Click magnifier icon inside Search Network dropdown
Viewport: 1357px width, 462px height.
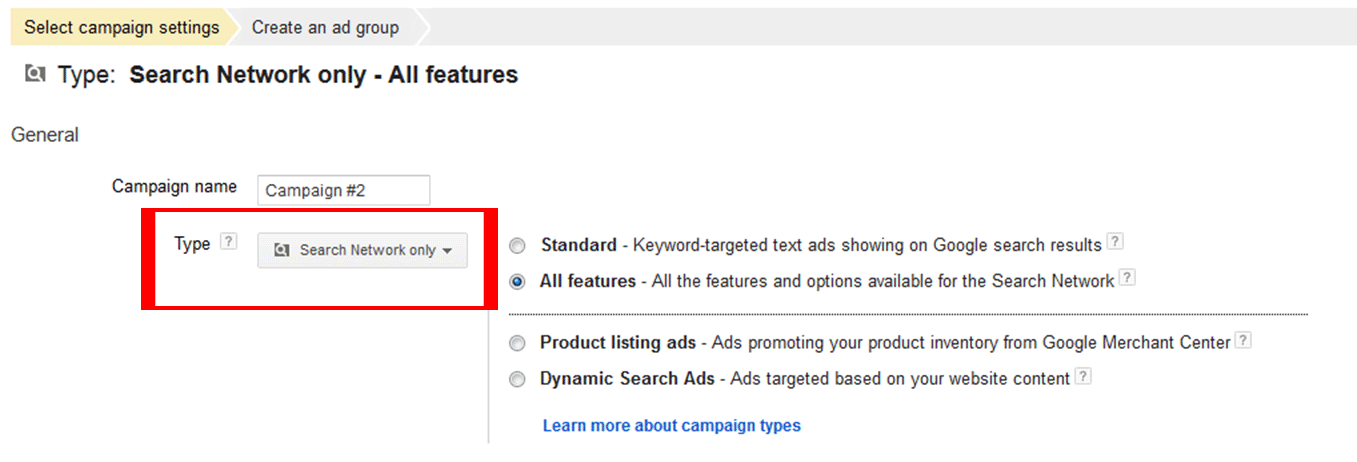(x=282, y=250)
